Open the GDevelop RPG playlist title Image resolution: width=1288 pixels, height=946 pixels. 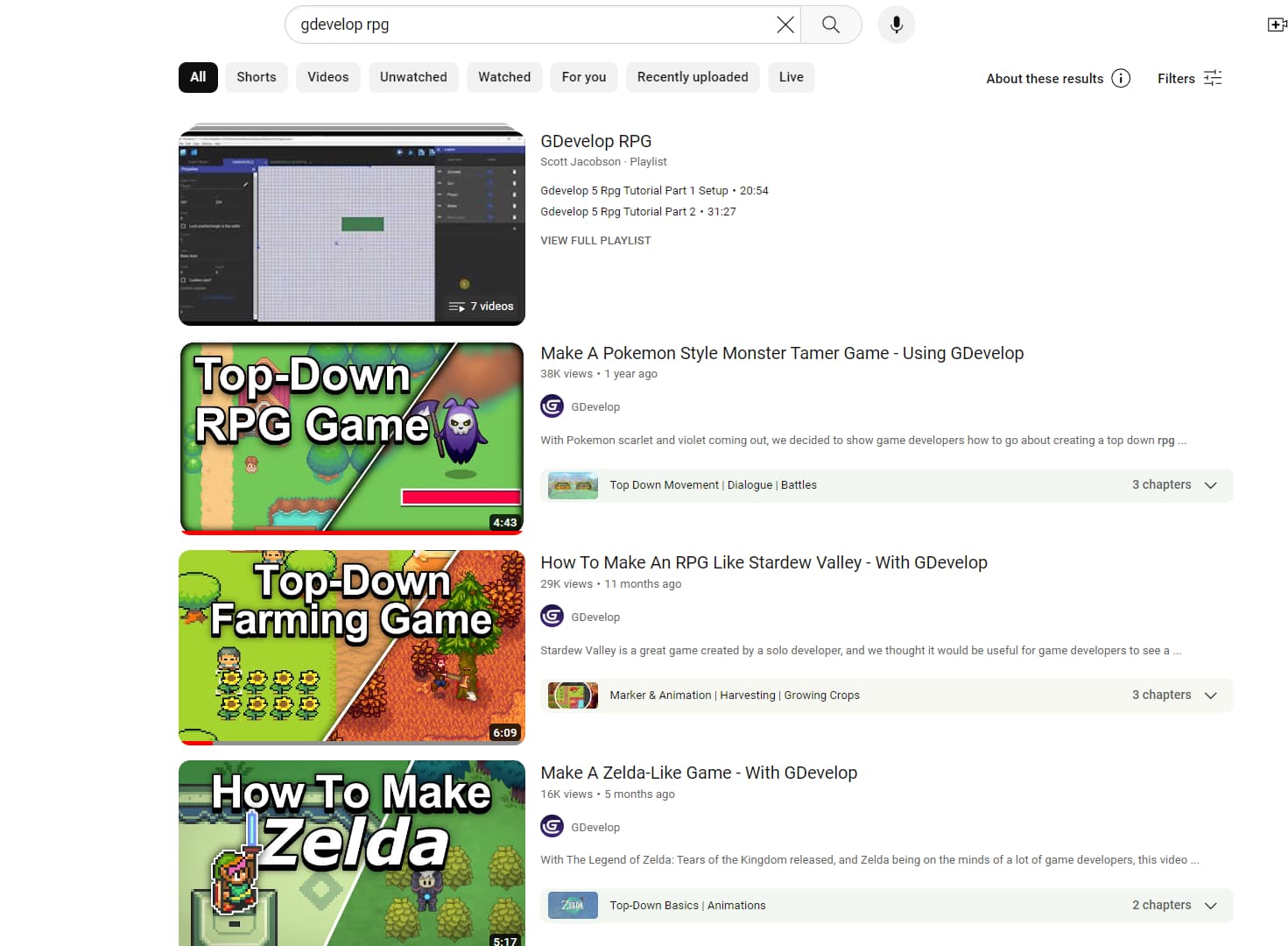596,141
